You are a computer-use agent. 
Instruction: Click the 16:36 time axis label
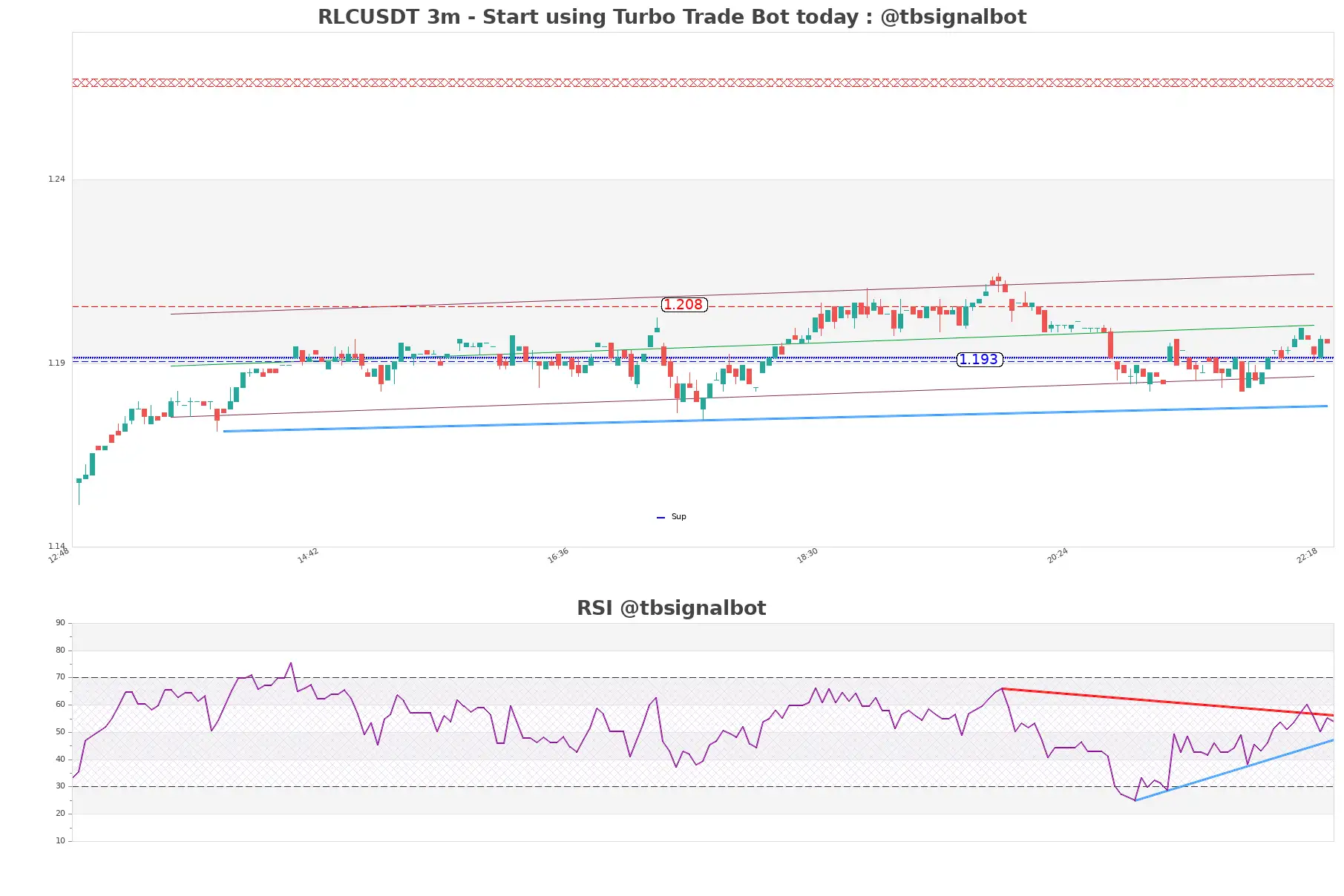[558, 556]
